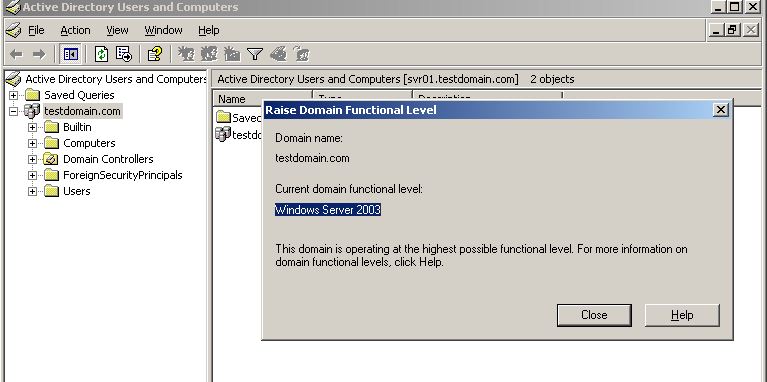Click the Add to Group toolbar icon
767x382 pixels.
tap(301, 54)
